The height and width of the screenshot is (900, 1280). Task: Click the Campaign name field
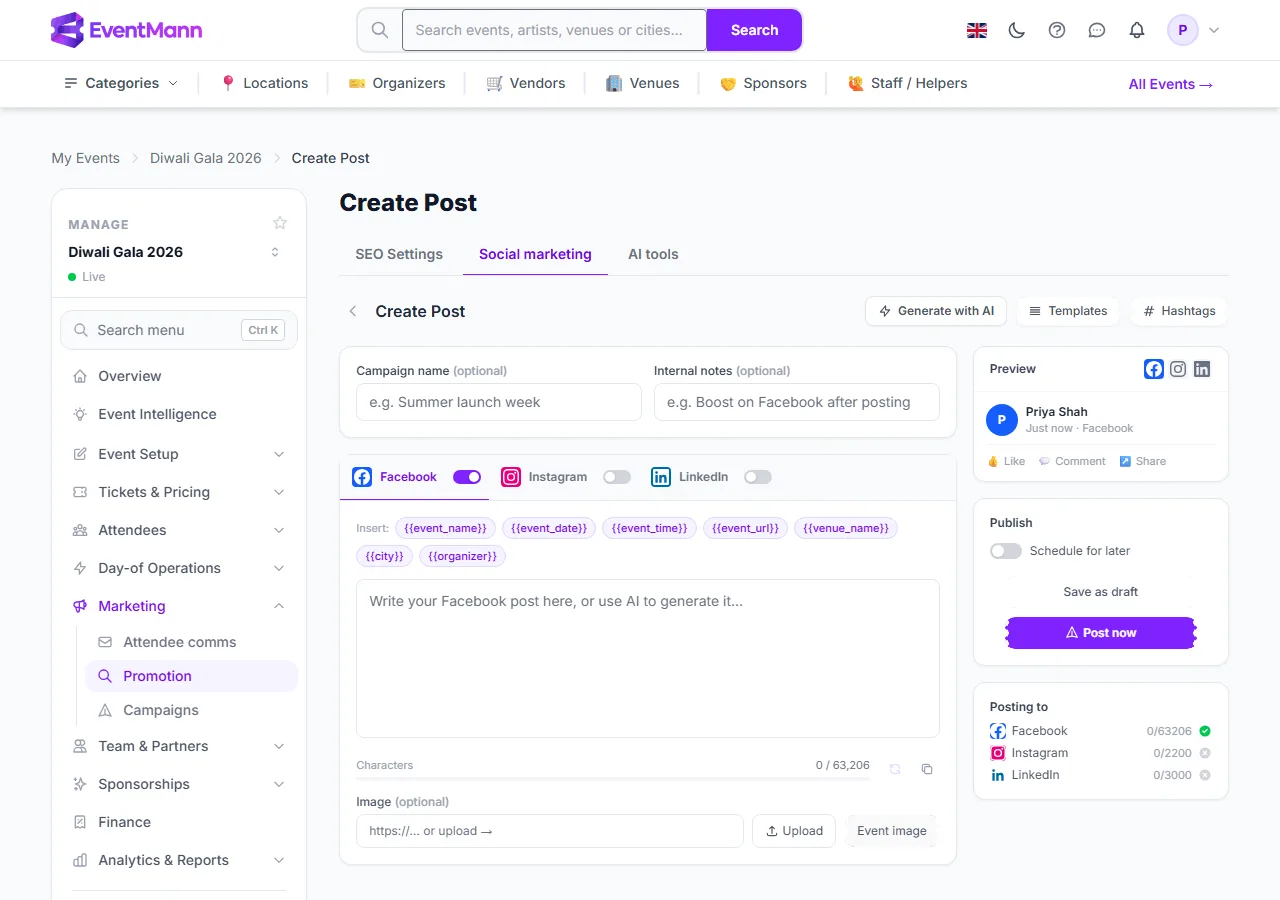point(499,402)
